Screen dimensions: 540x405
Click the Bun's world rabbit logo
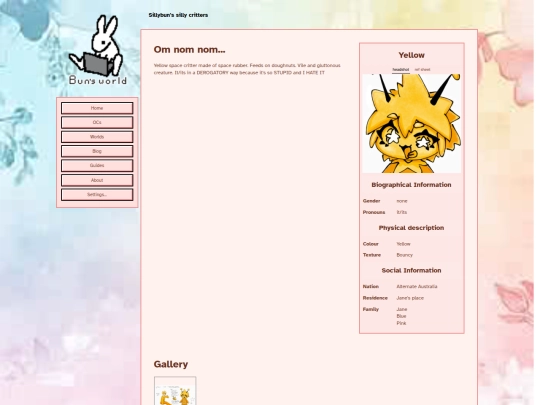point(98,50)
